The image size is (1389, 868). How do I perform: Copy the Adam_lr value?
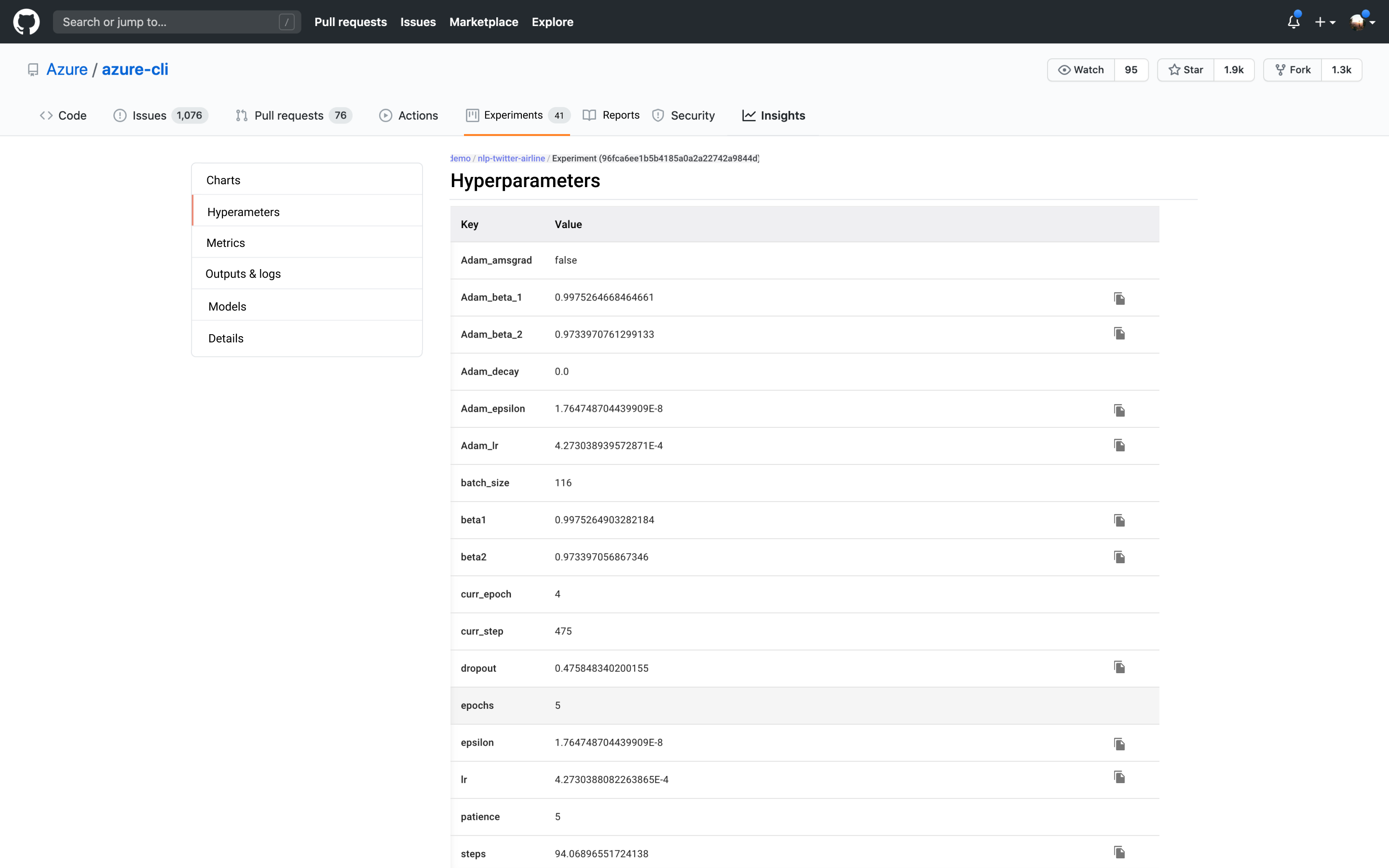click(x=1119, y=445)
